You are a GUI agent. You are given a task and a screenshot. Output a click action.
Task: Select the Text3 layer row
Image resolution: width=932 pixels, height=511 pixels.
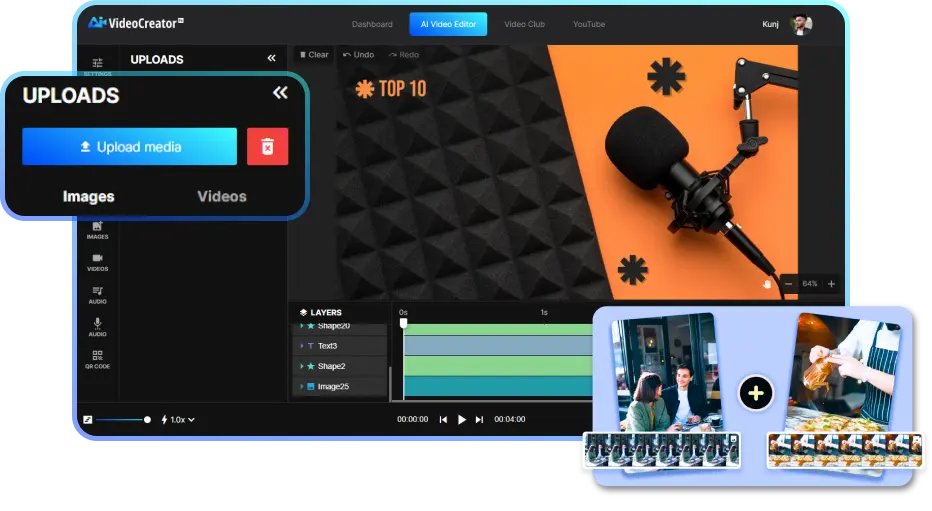coord(340,346)
